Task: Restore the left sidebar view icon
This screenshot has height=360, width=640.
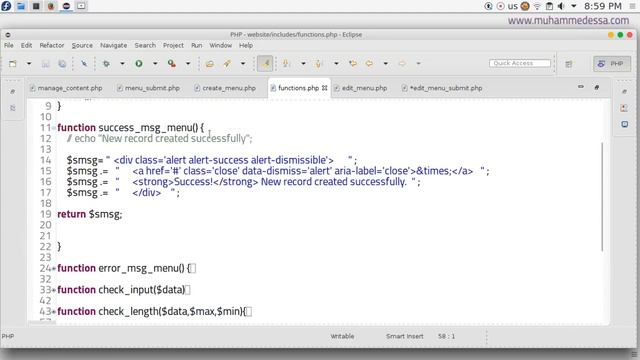Action: point(13,92)
